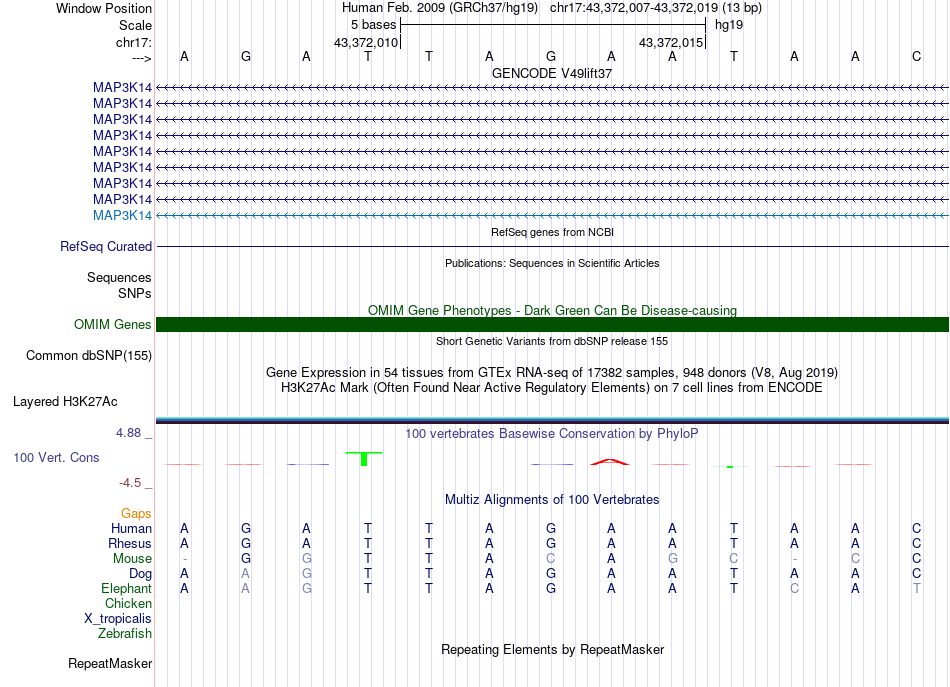Click the Window Position label
The height and width of the screenshot is (687, 950).
tap(104, 8)
